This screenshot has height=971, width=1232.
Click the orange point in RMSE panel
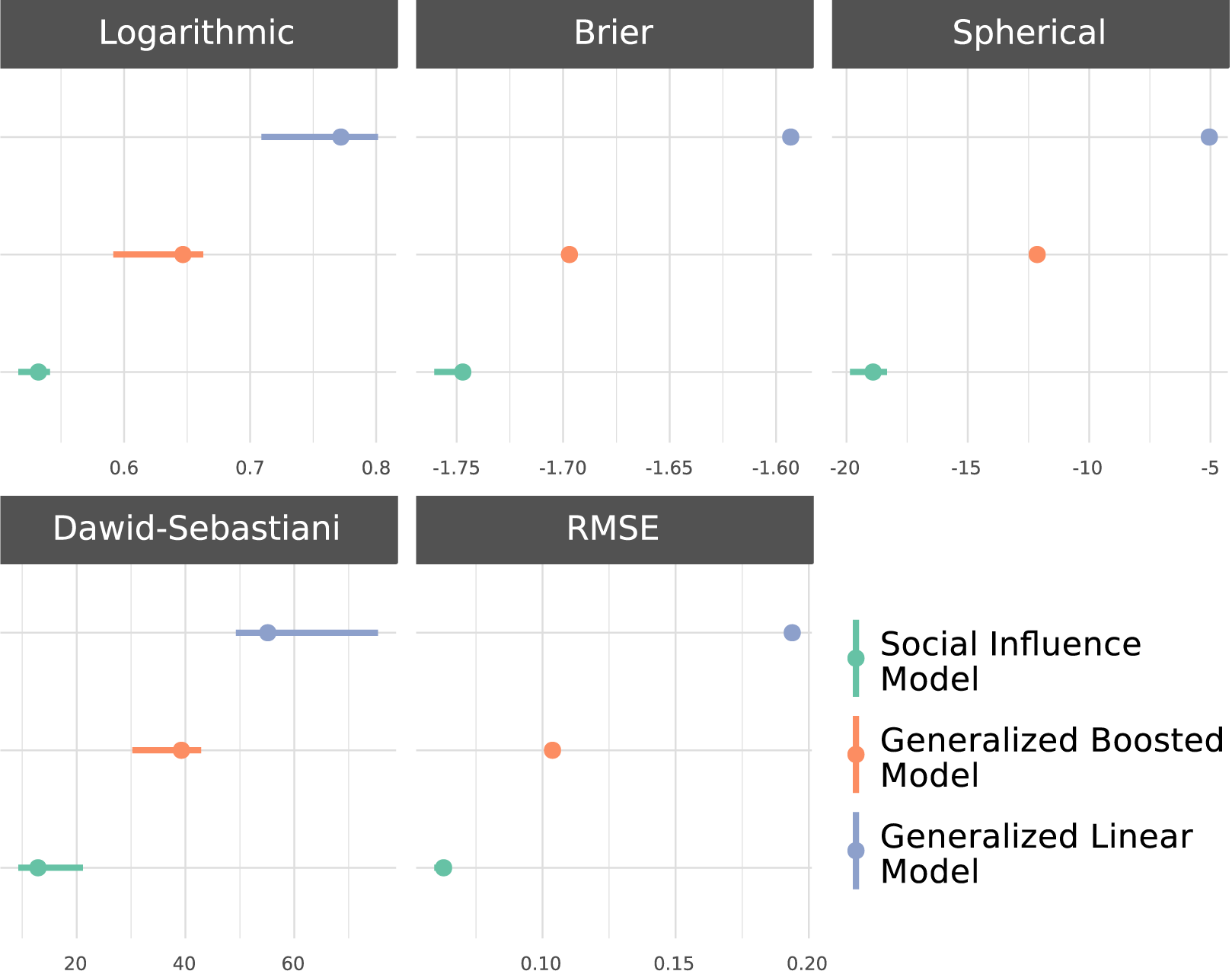click(553, 750)
